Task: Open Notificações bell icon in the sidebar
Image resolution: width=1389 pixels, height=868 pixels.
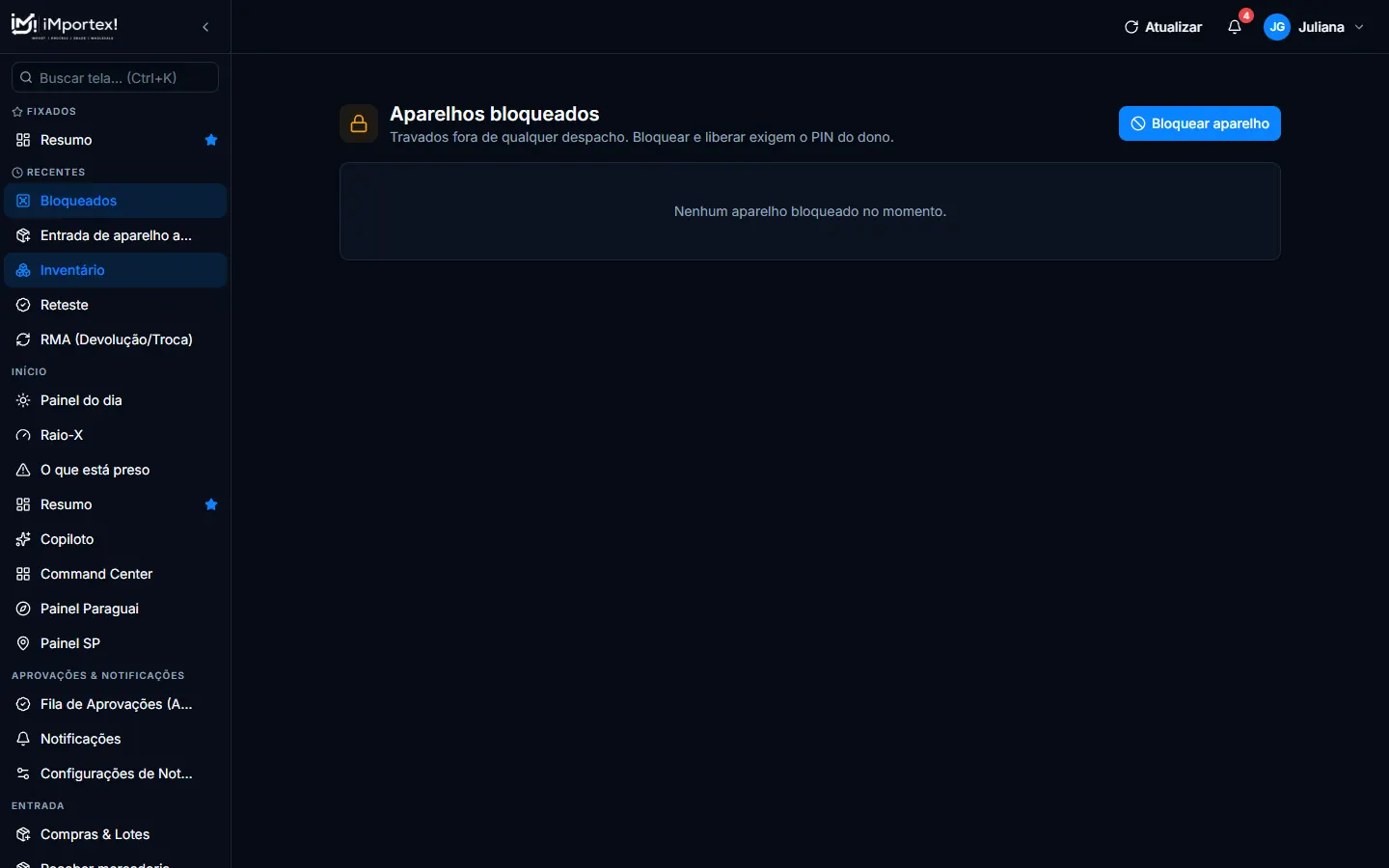Action: 23,739
